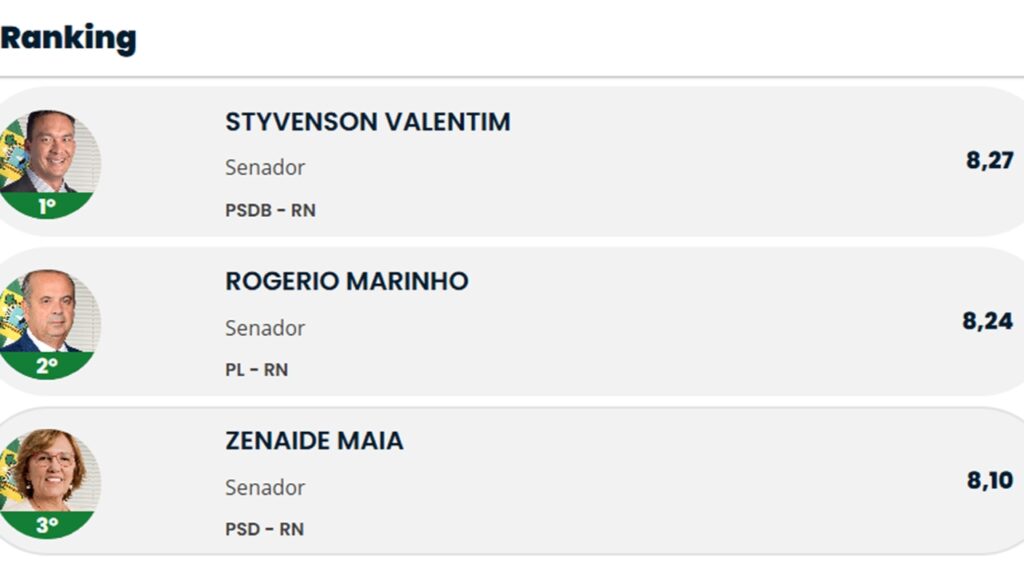Click the 1º green rank badge
The image size is (1024, 576).
[x=47, y=206]
